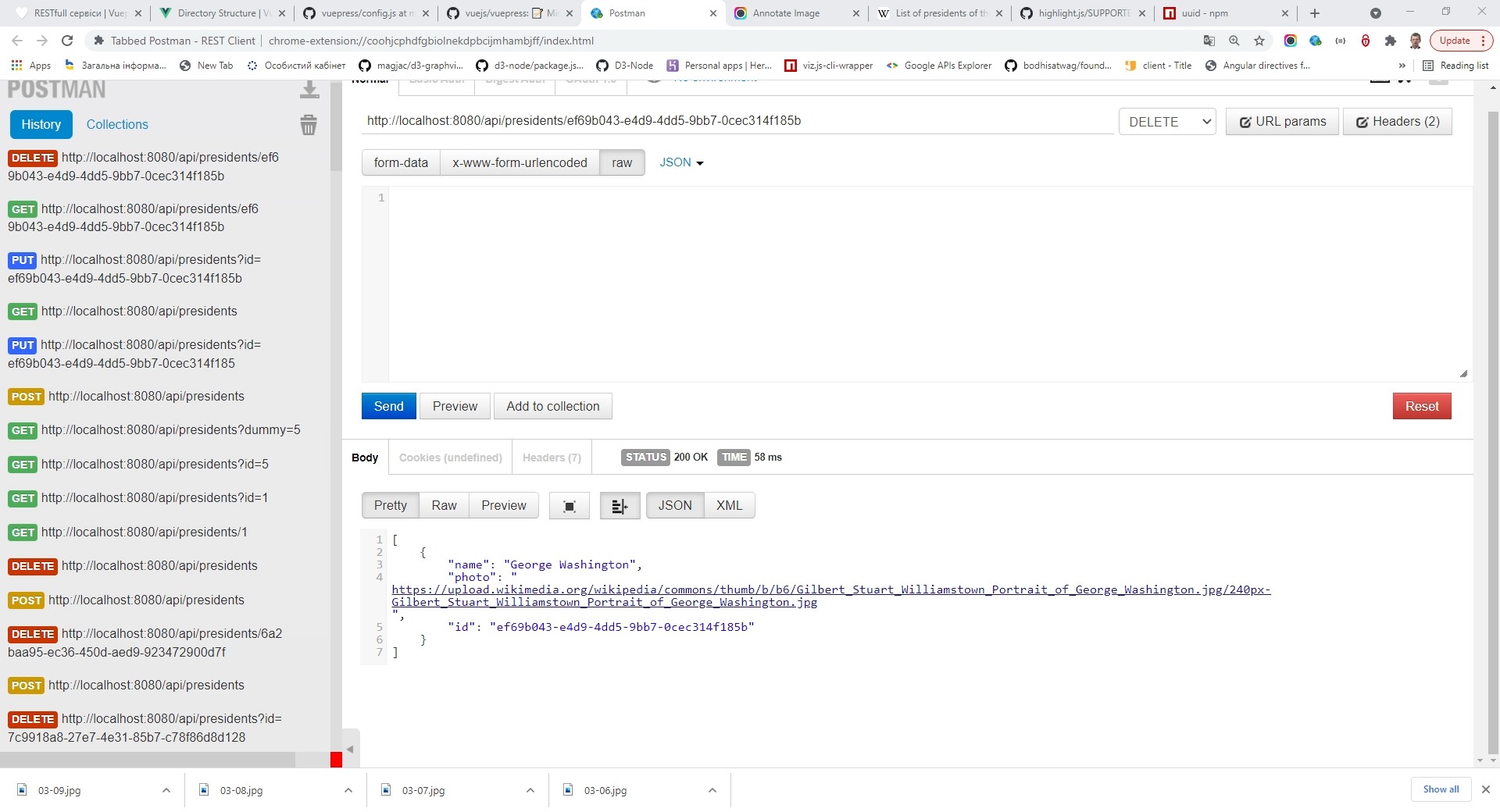Viewport: 1500px width, 812px height.
Task: Open options for 03-09.jpg download
Action: pyautogui.click(x=166, y=790)
